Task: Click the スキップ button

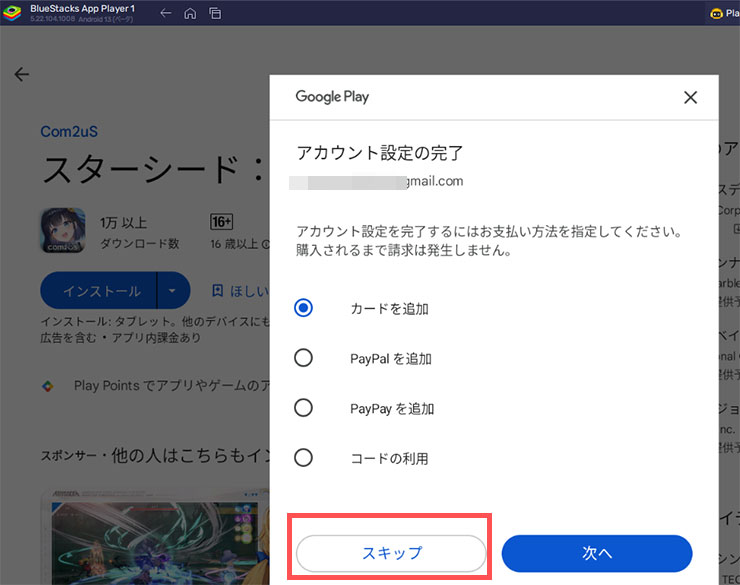Action: 391,553
